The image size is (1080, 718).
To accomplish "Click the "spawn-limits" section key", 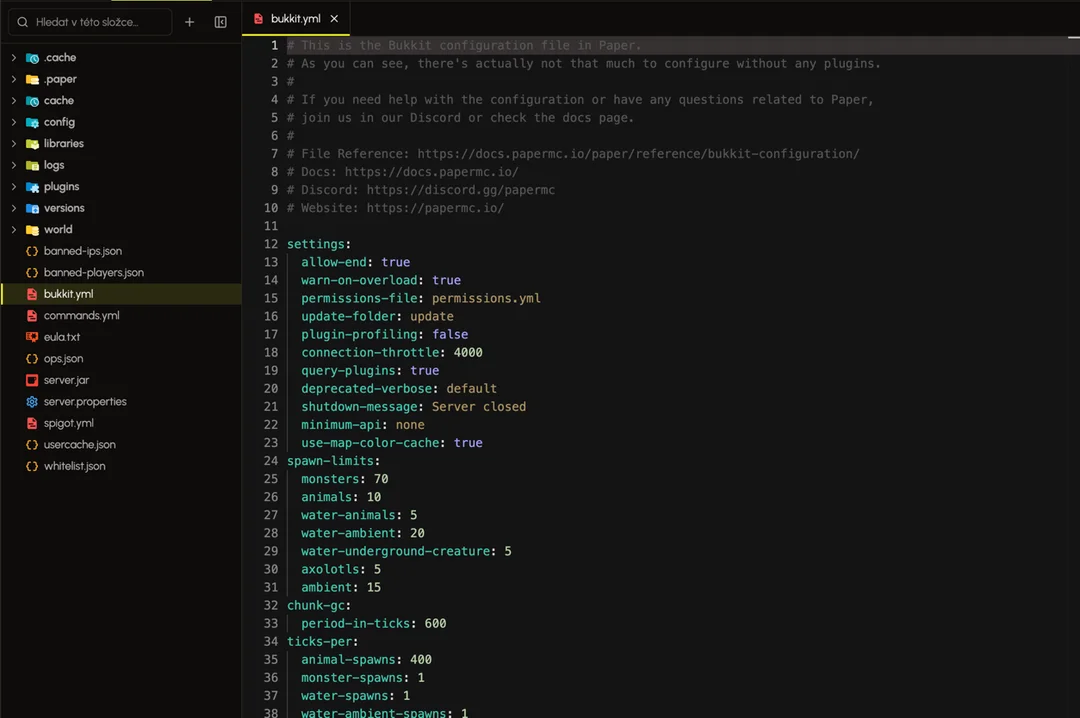I will [x=330, y=460].
